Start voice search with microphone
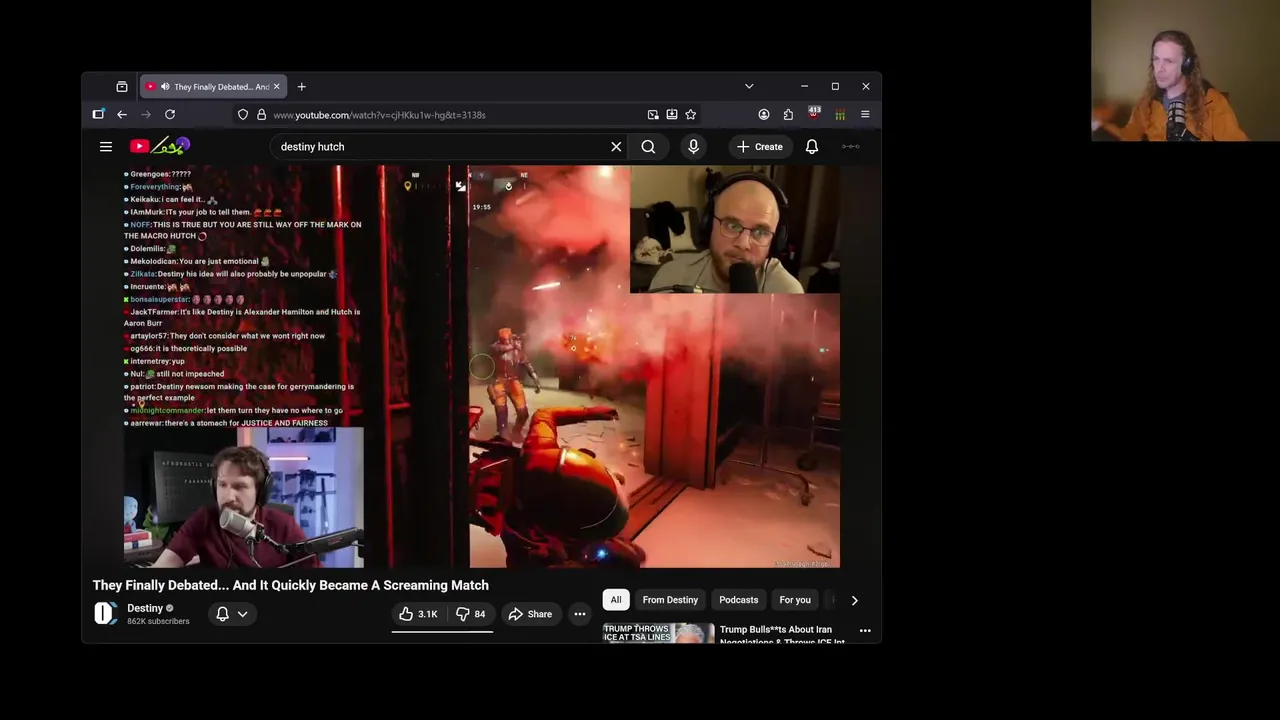The width and height of the screenshot is (1280, 720). point(693,147)
